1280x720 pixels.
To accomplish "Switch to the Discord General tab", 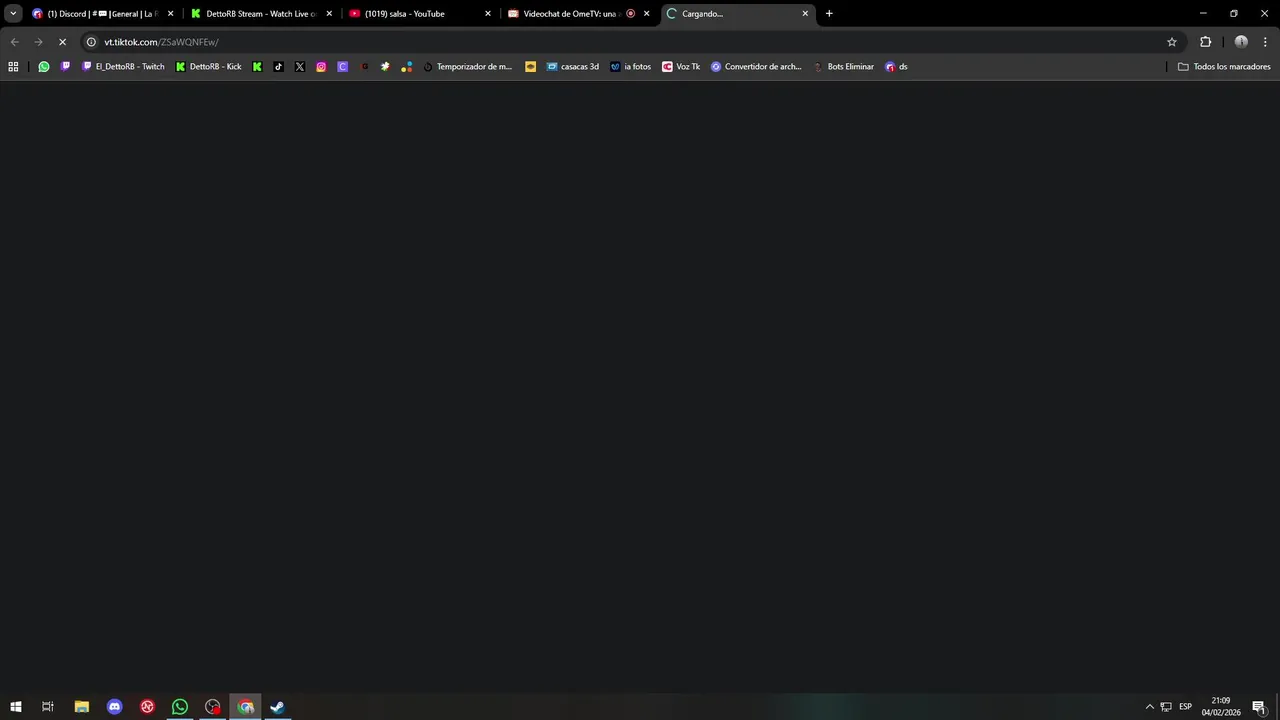I will tap(103, 14).
